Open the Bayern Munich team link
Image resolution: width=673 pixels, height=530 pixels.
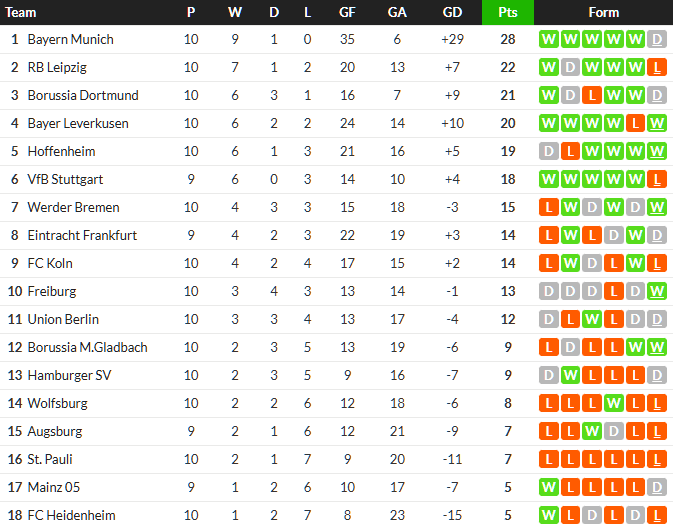coord(70,40)
